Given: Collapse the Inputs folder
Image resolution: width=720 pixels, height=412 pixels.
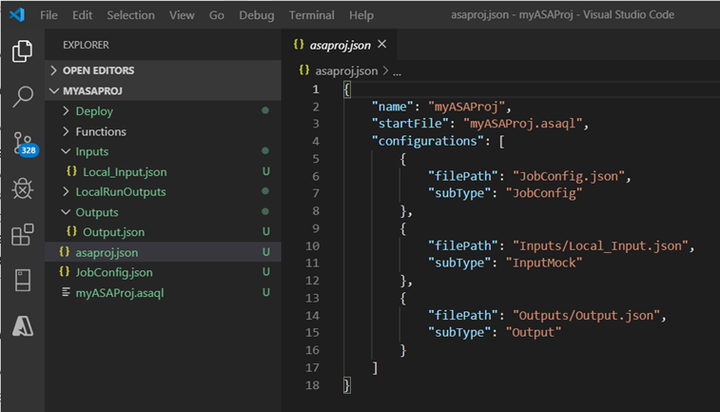Looking at the screenshot, I should point(92,151).
